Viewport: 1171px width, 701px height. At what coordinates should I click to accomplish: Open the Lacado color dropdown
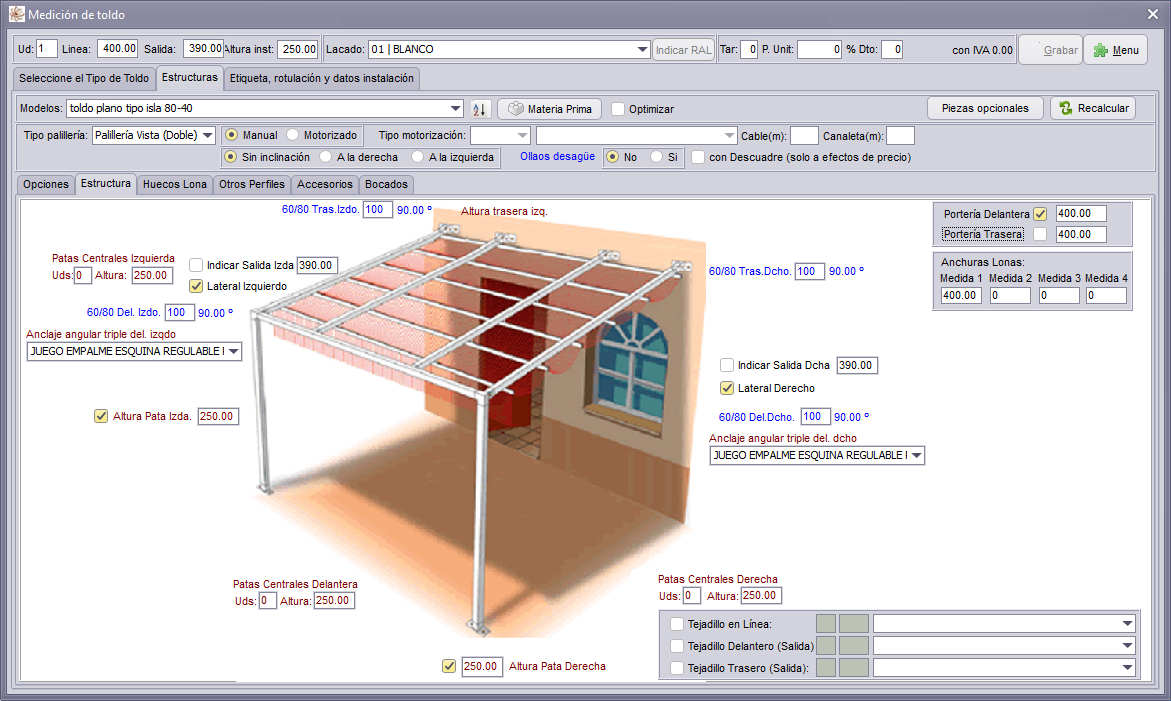coord(642,49)
